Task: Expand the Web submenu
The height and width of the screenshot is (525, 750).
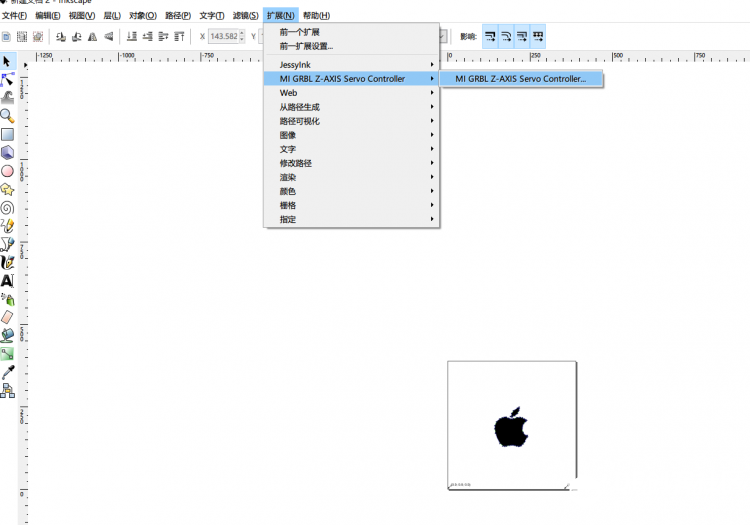Action: pyautogui.click(x=352, y=93)
